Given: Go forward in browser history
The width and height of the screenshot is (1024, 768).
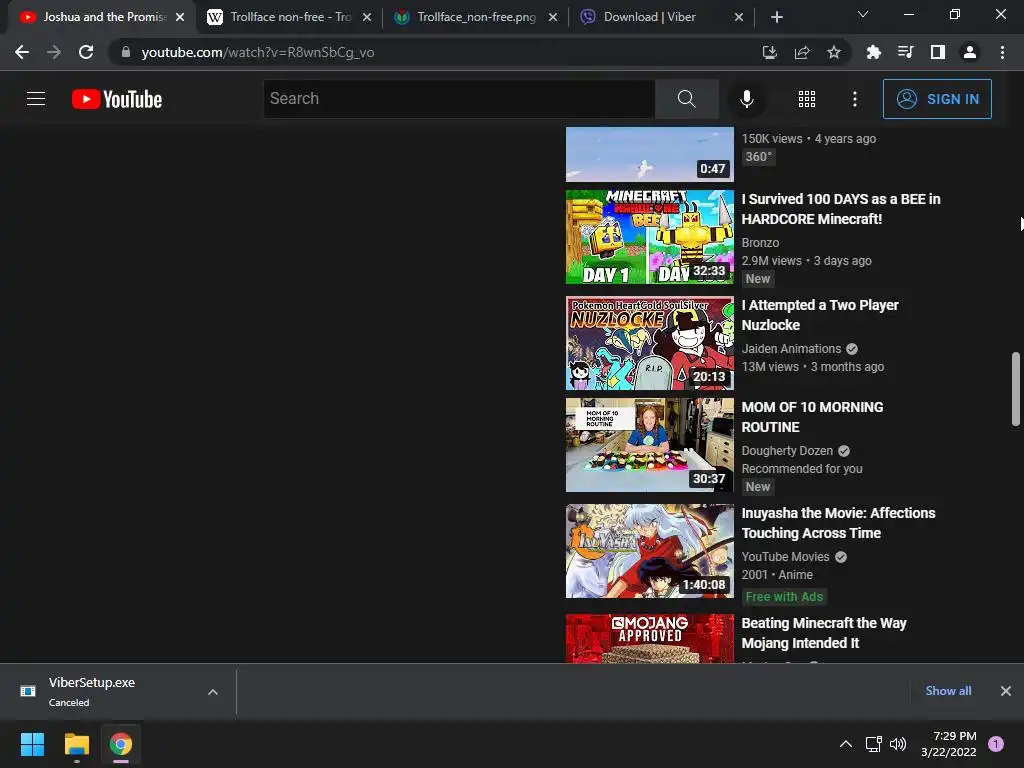Looking at the screenshot, I should (x=54, y=52).
